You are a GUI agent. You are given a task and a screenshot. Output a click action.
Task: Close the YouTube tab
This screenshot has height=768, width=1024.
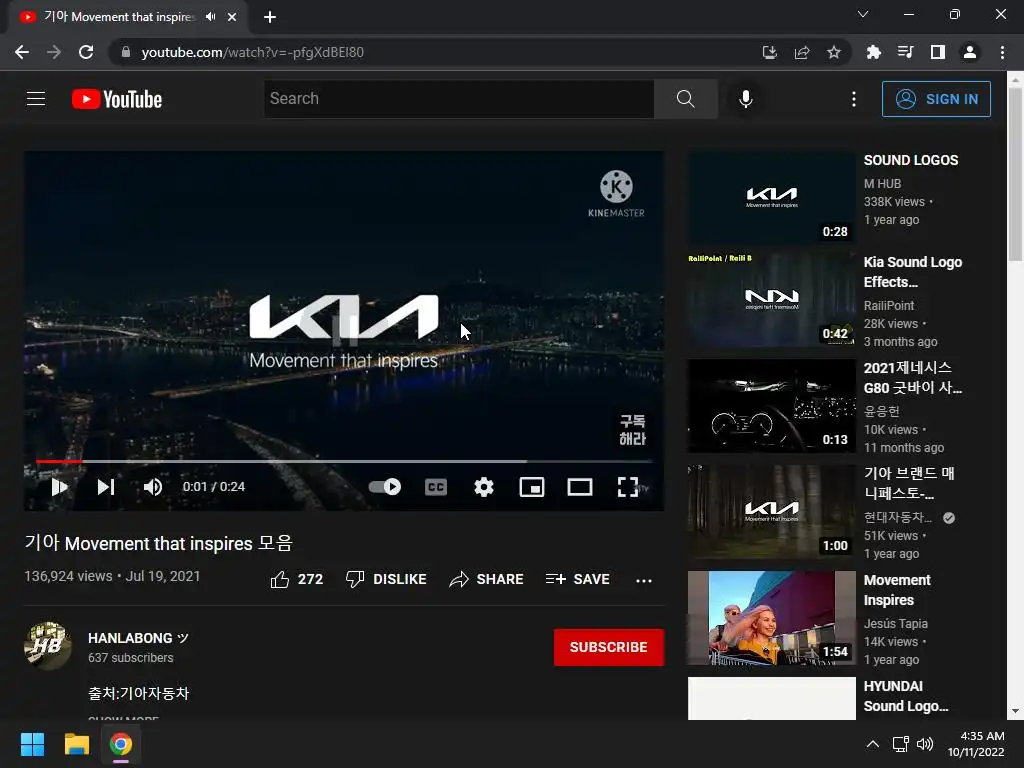point(232,17)
